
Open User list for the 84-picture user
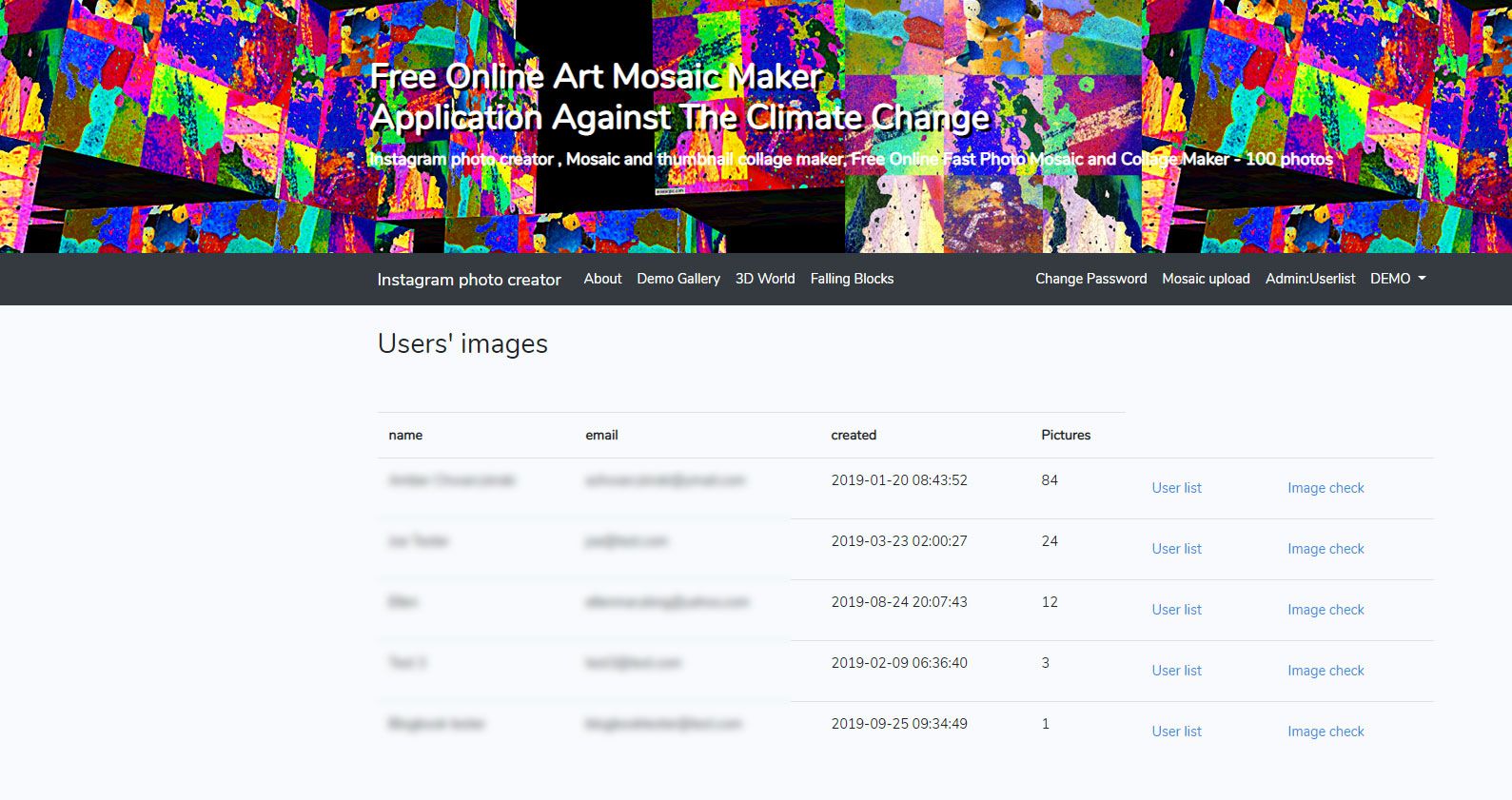[x=1176, y=488]
